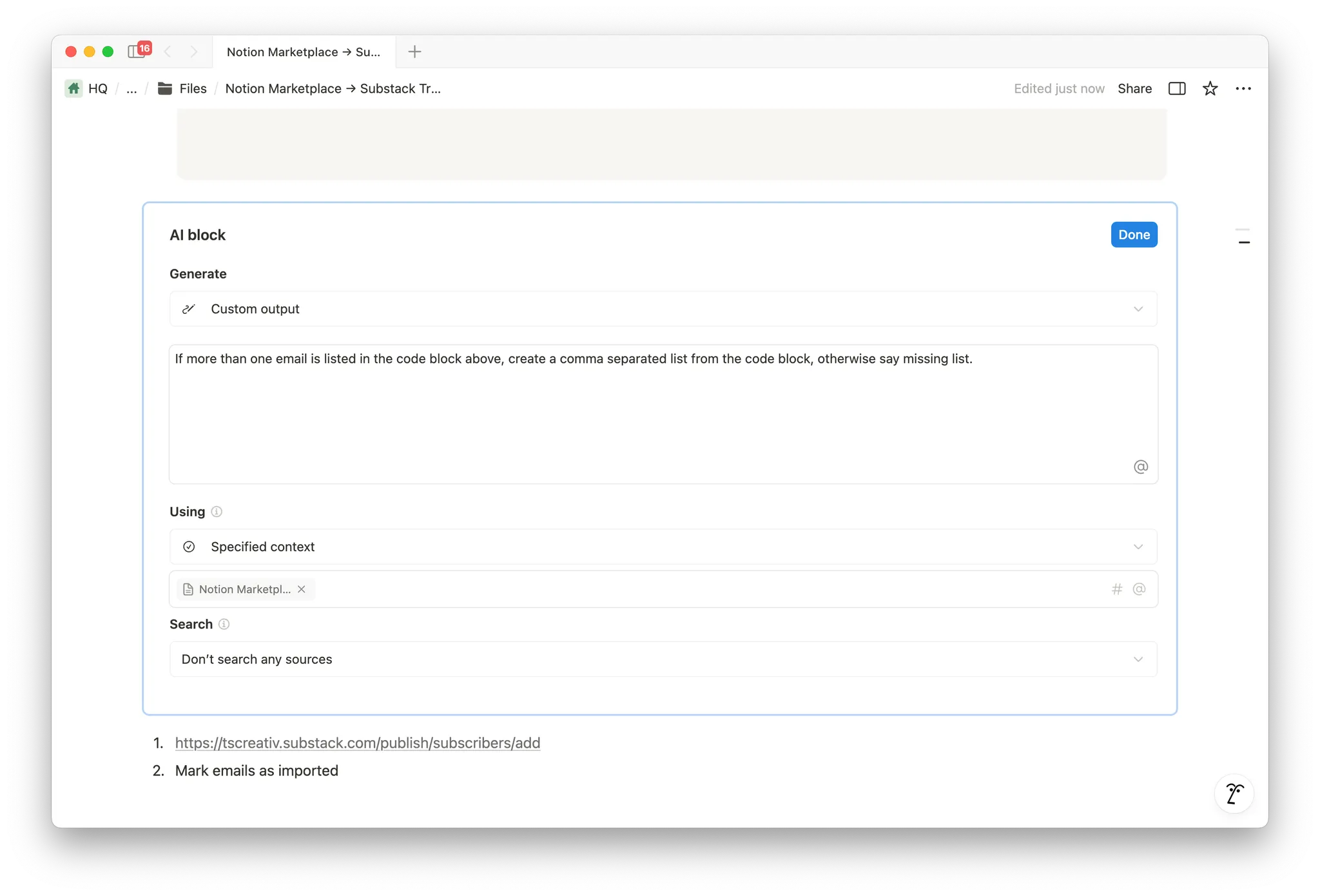Remove the Notion Marketpl... context chip

pos(301,589)
